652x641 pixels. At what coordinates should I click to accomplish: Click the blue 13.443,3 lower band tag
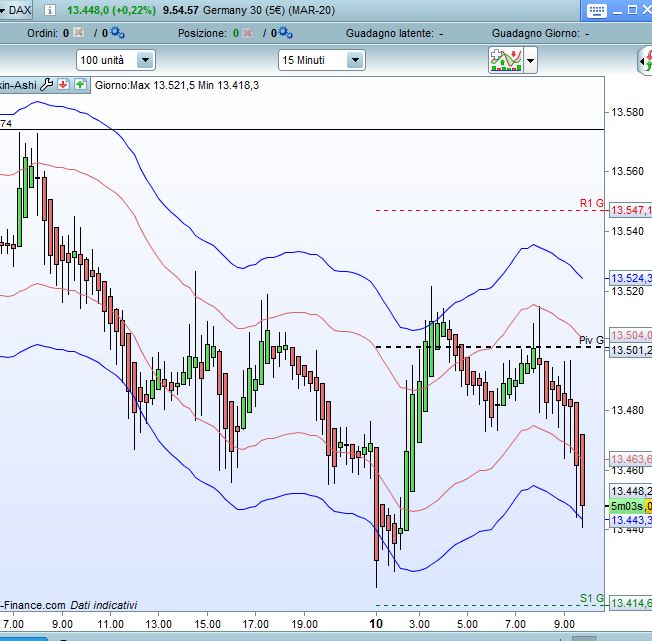click(631, 520)
